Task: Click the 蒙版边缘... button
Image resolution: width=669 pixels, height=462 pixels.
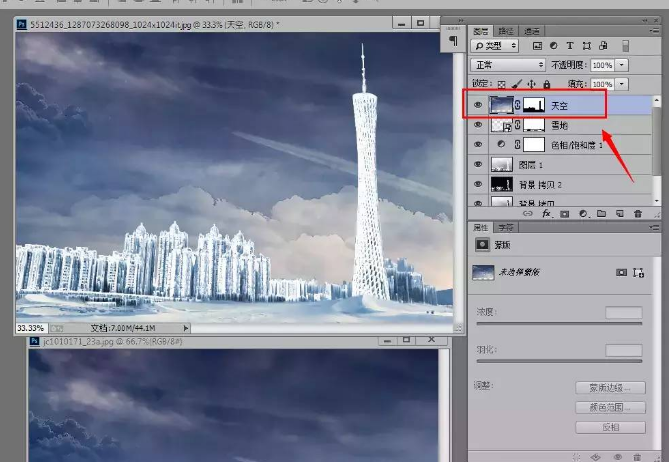Action: (610, 388)
